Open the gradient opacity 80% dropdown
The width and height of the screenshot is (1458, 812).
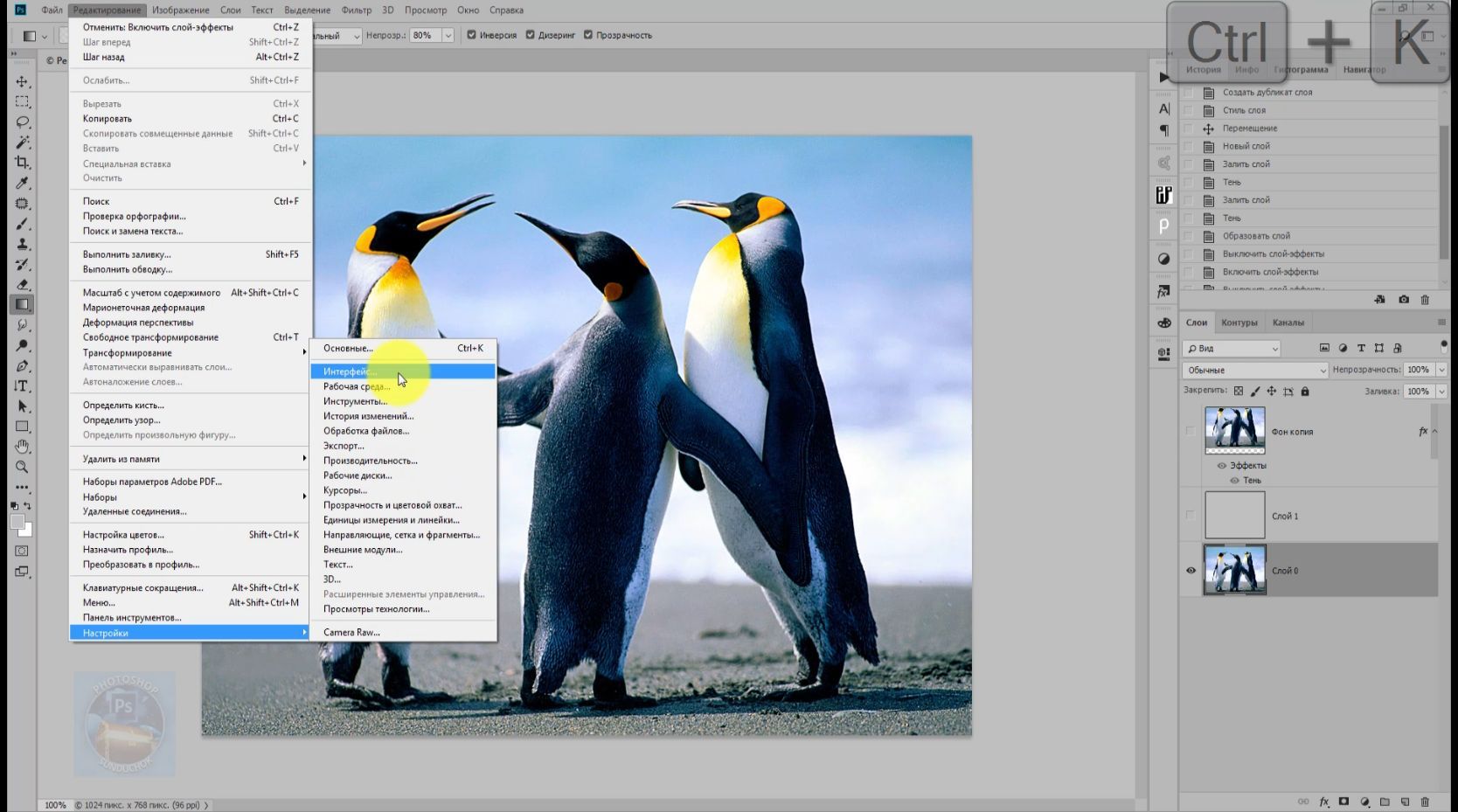448,36
